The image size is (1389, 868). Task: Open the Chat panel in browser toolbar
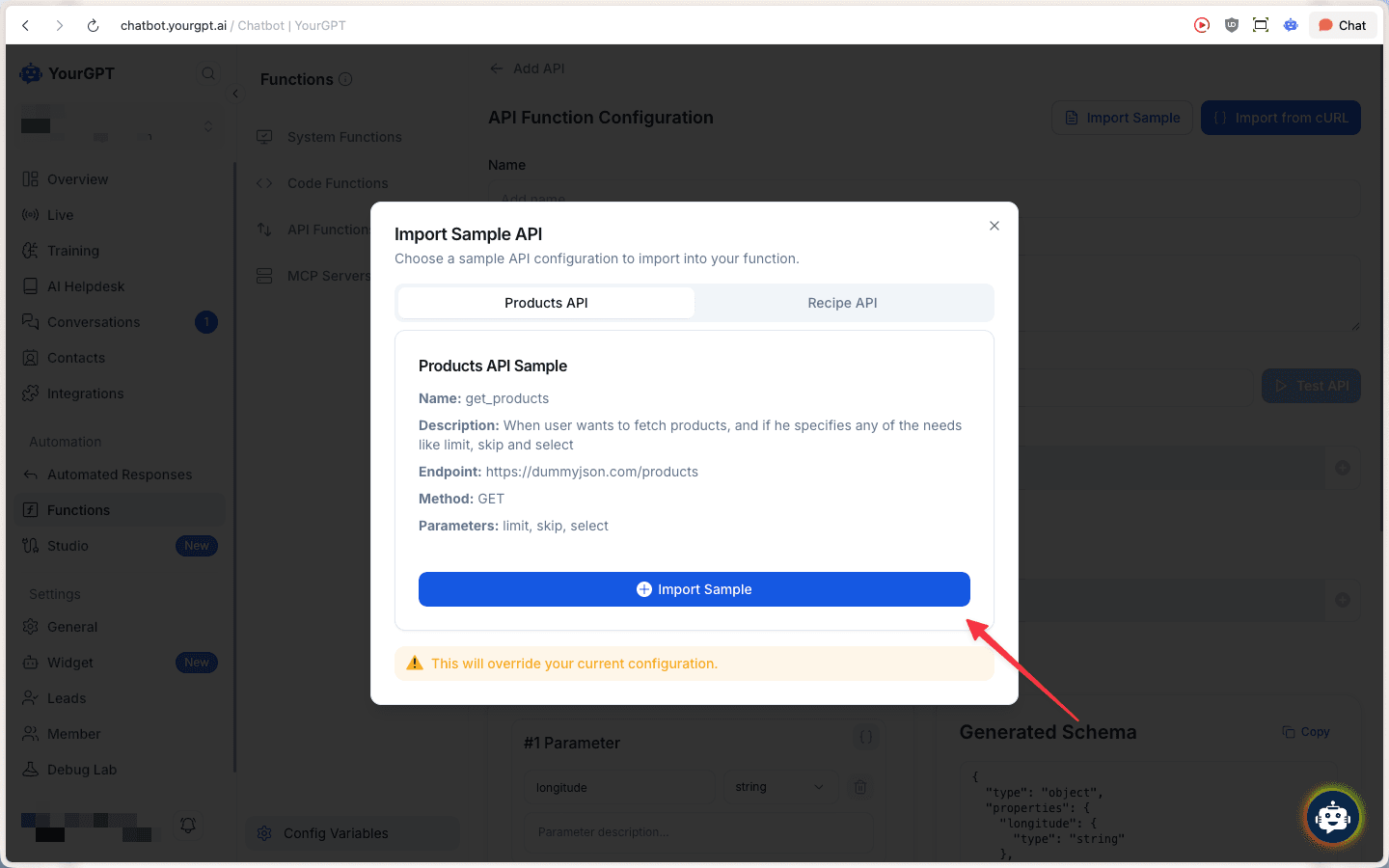(x=1342, y=24)
